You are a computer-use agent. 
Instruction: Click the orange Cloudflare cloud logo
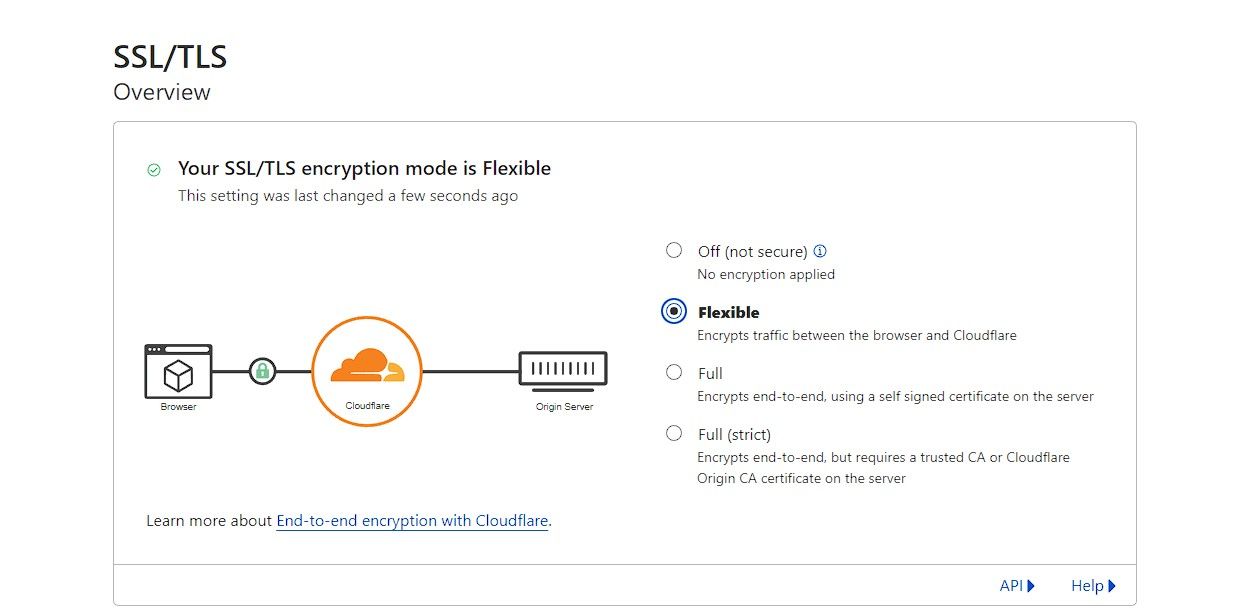click(x=367, y=366)
